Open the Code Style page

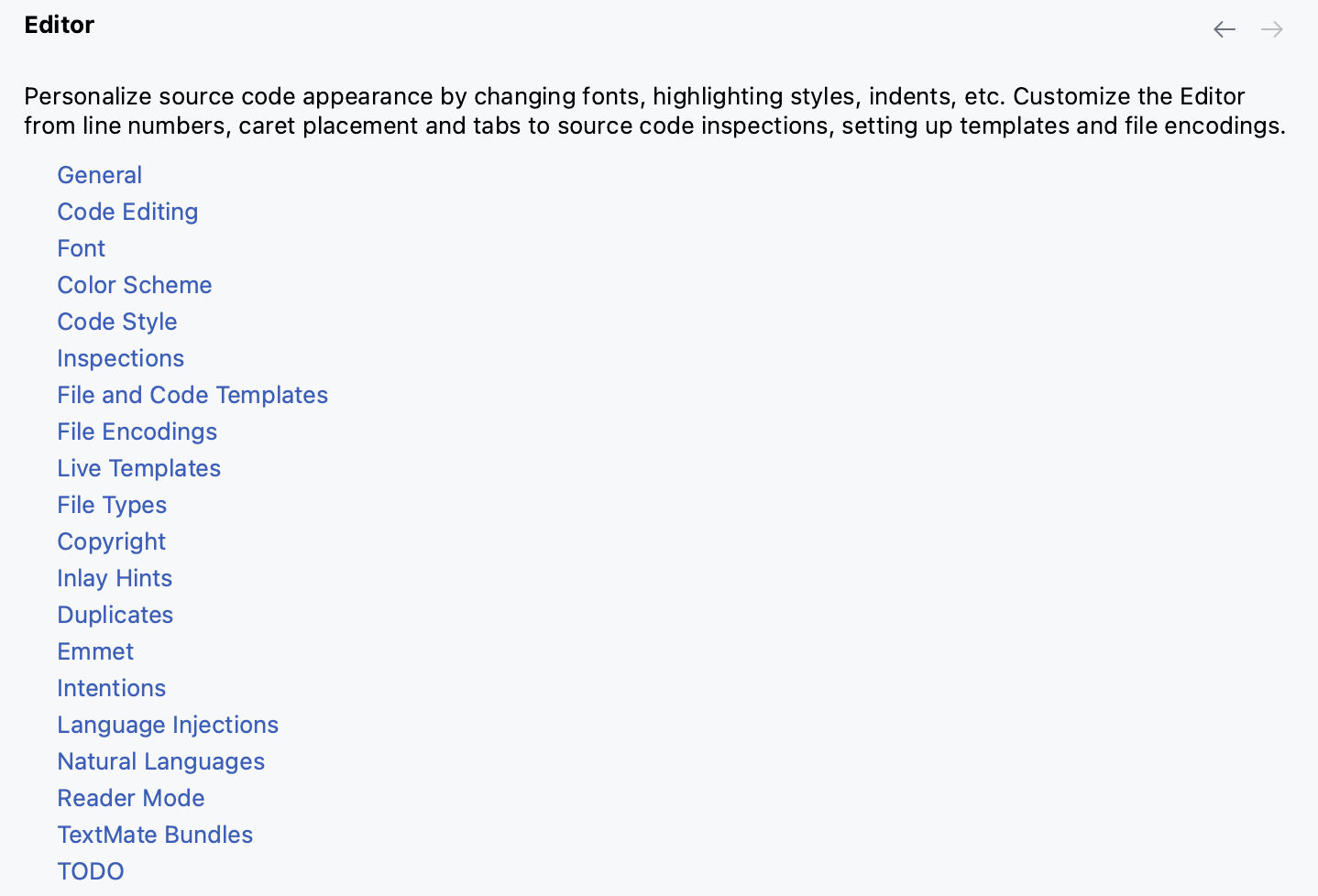click(x=116, y=322)
